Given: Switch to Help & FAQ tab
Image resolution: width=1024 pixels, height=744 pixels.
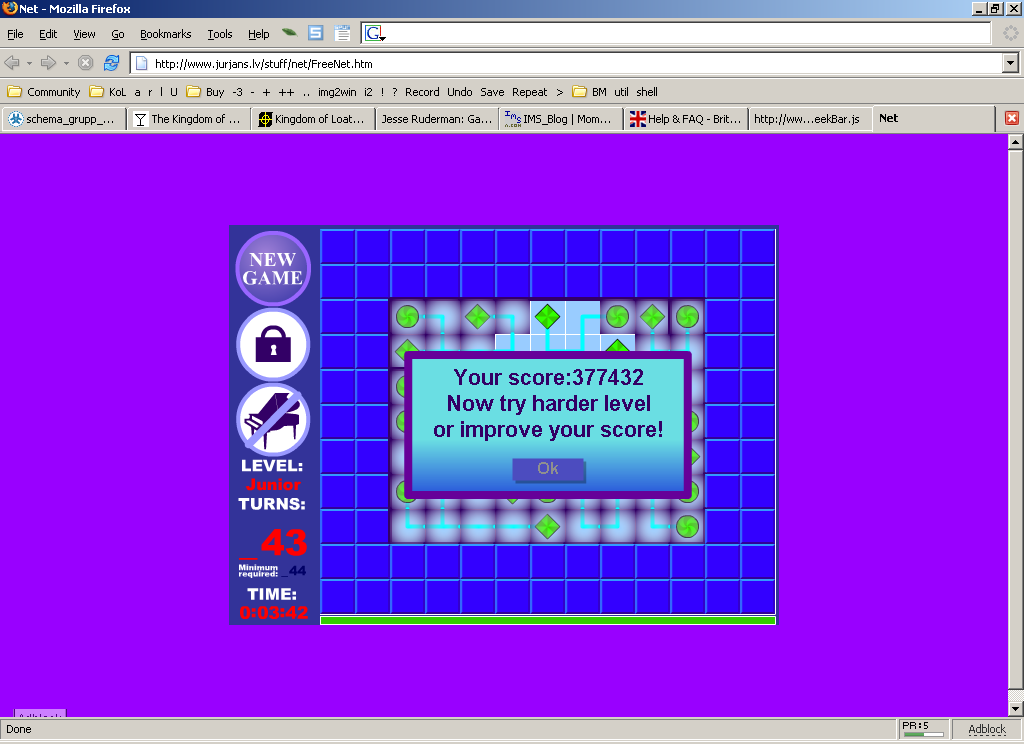Looking at the screenshot, I should [686, 119].
